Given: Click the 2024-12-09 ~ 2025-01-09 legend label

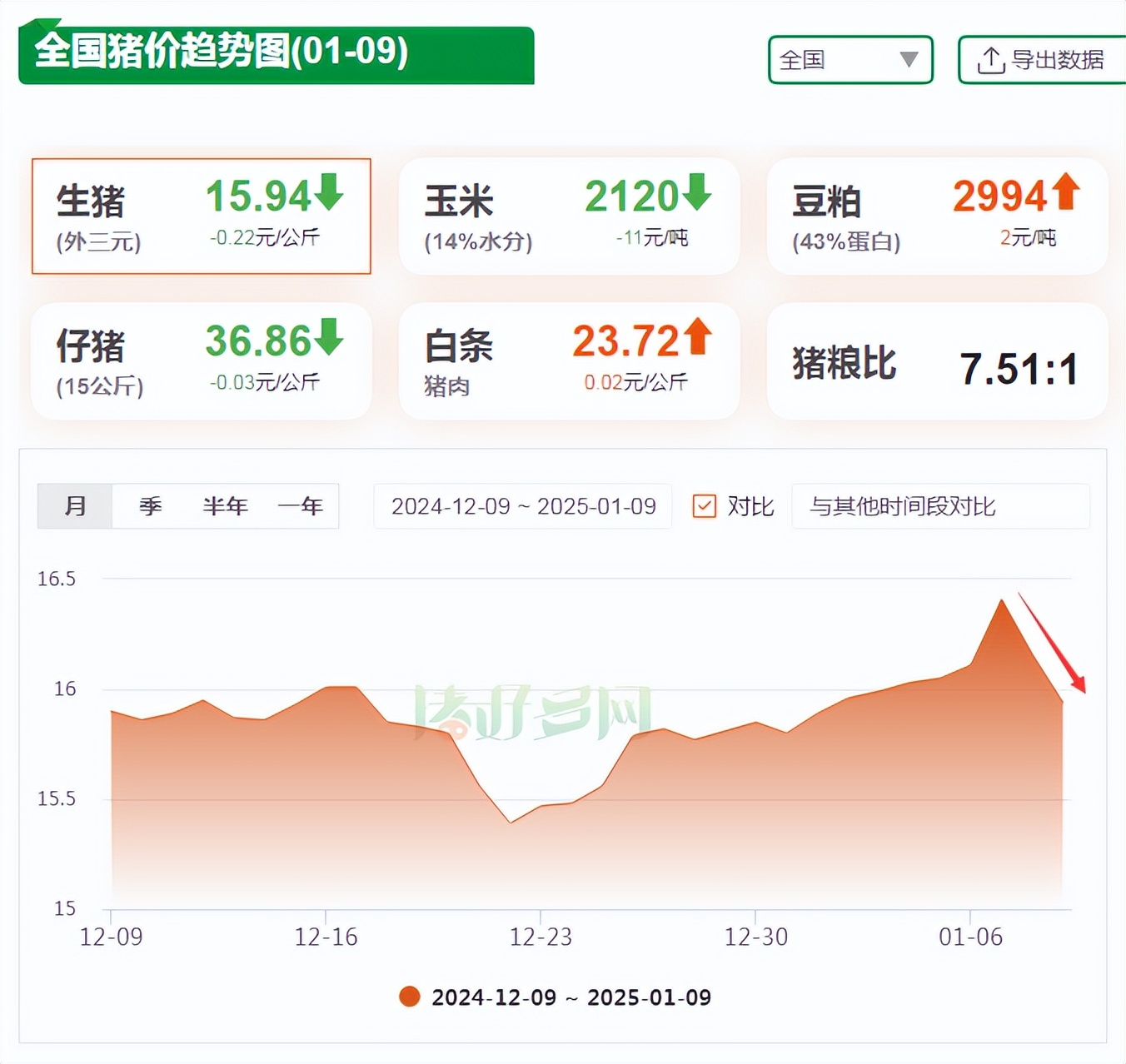Looking at the screenshot, I should [571, 997].
